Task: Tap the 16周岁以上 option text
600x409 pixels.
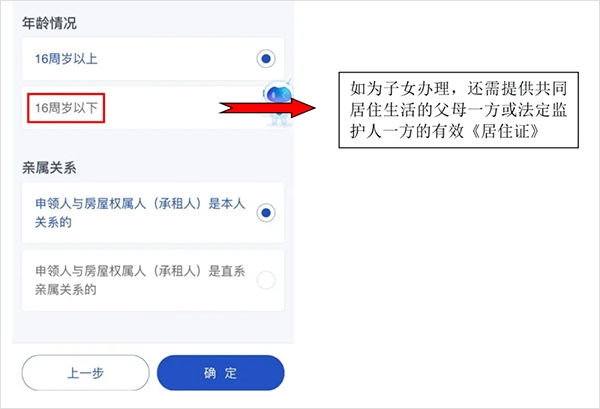Action: pyautogui.click(x=66, y=59)
